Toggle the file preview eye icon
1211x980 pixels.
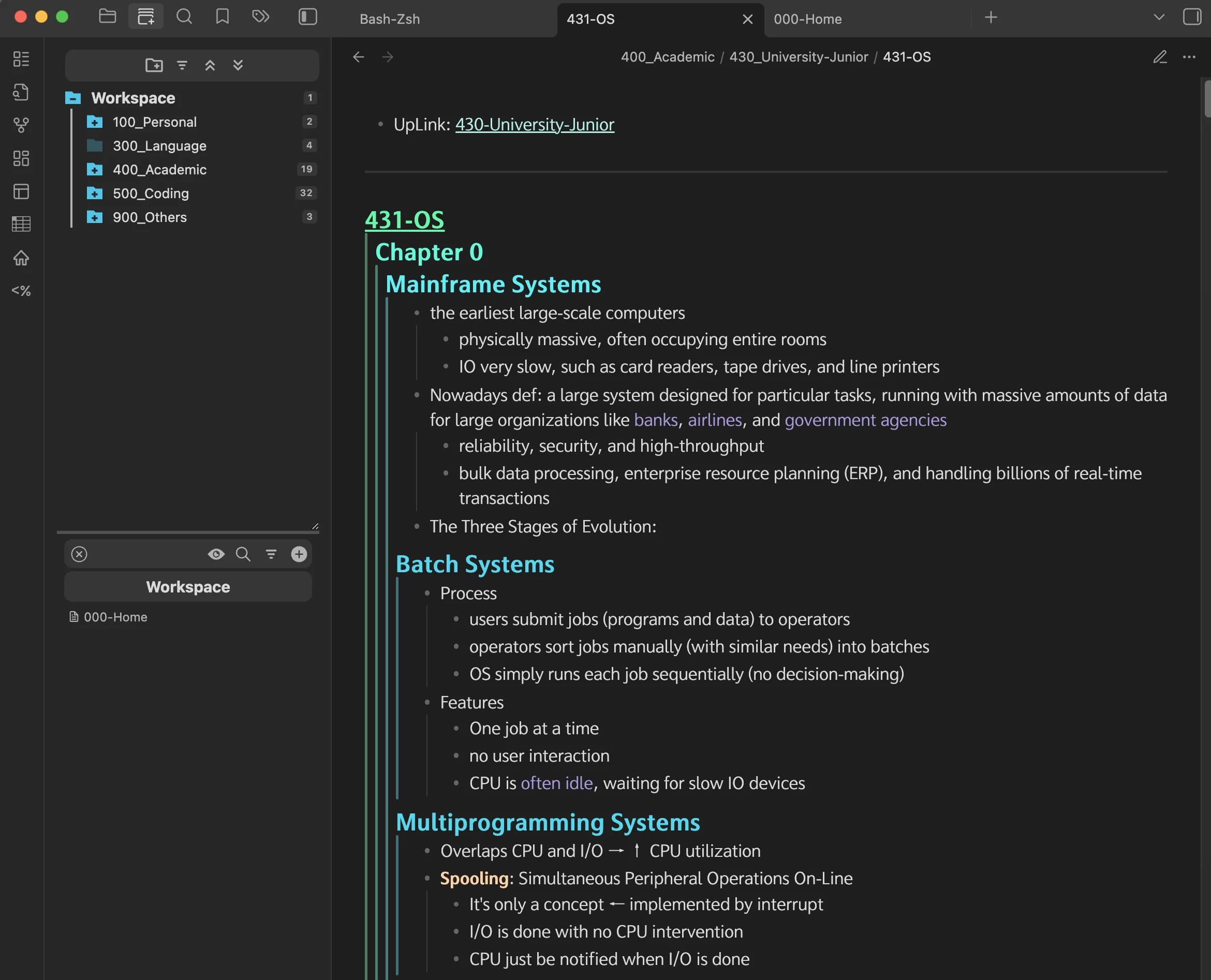tap(216, 554)
